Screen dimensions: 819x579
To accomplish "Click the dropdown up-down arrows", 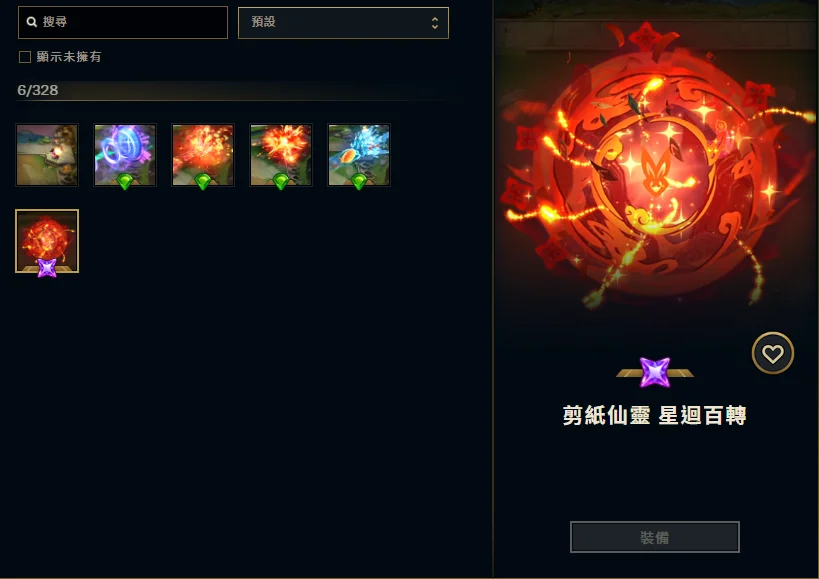I will pyautogui.click(x=435, y=22).
